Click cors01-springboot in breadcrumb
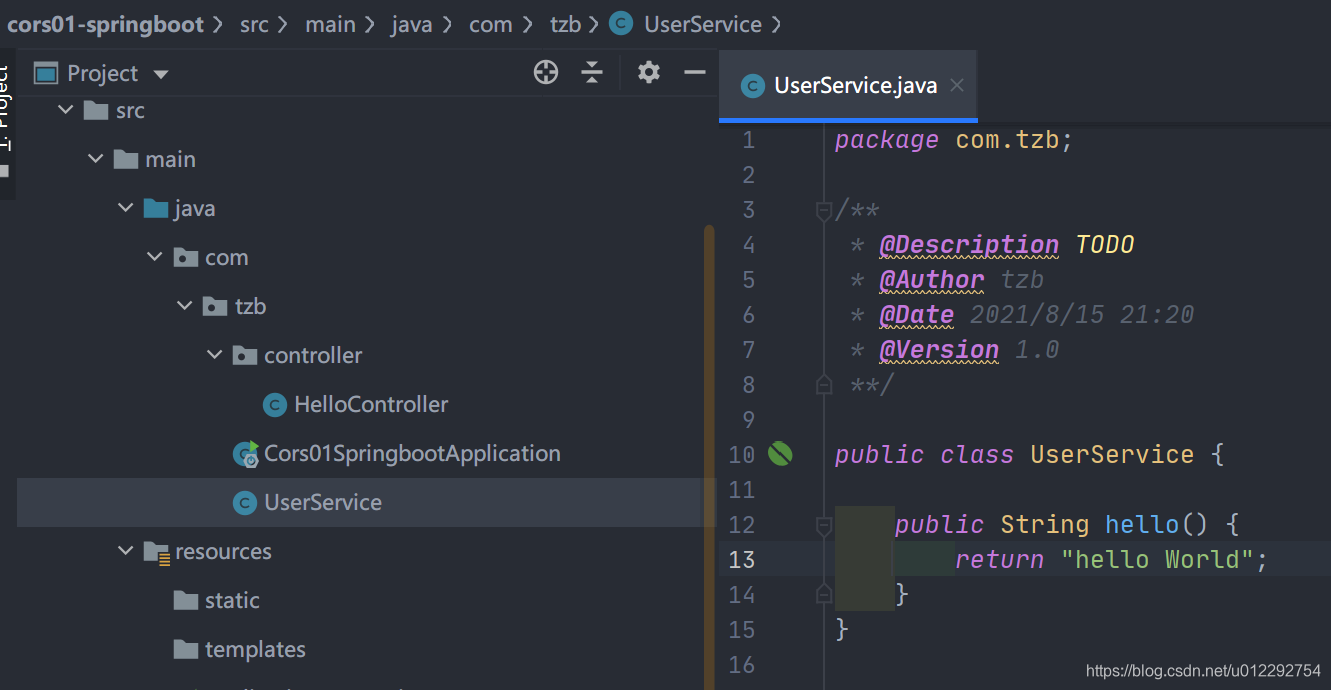Screen dimensions: 1331x690 (105, 24)
